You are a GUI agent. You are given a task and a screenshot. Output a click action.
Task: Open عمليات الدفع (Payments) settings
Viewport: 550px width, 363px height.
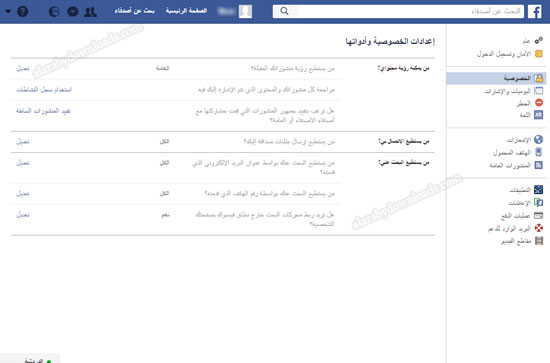pos(522,216)
